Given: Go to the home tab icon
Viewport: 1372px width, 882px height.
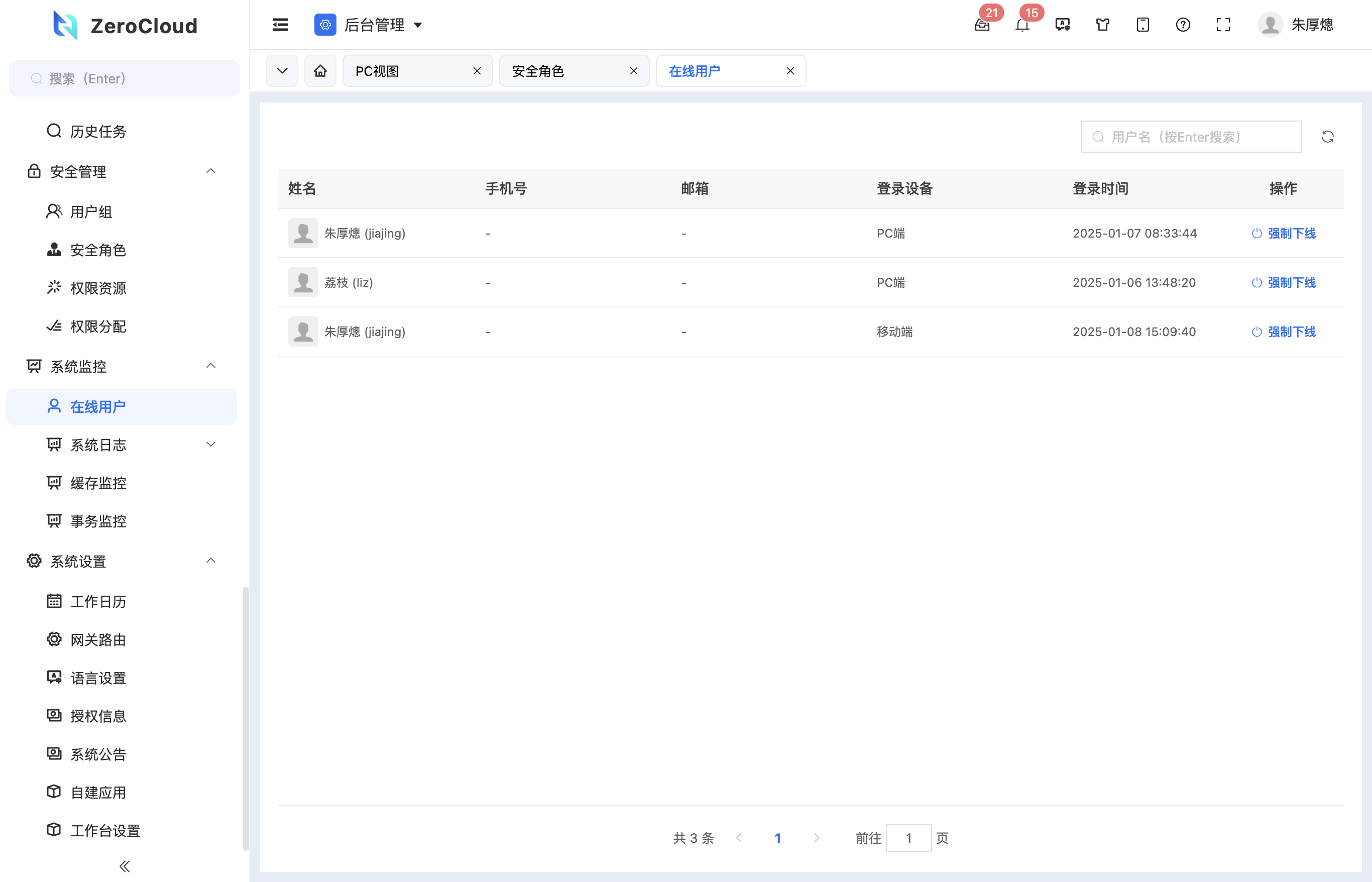Looking at the screenshot, I should tap(320, 71).
